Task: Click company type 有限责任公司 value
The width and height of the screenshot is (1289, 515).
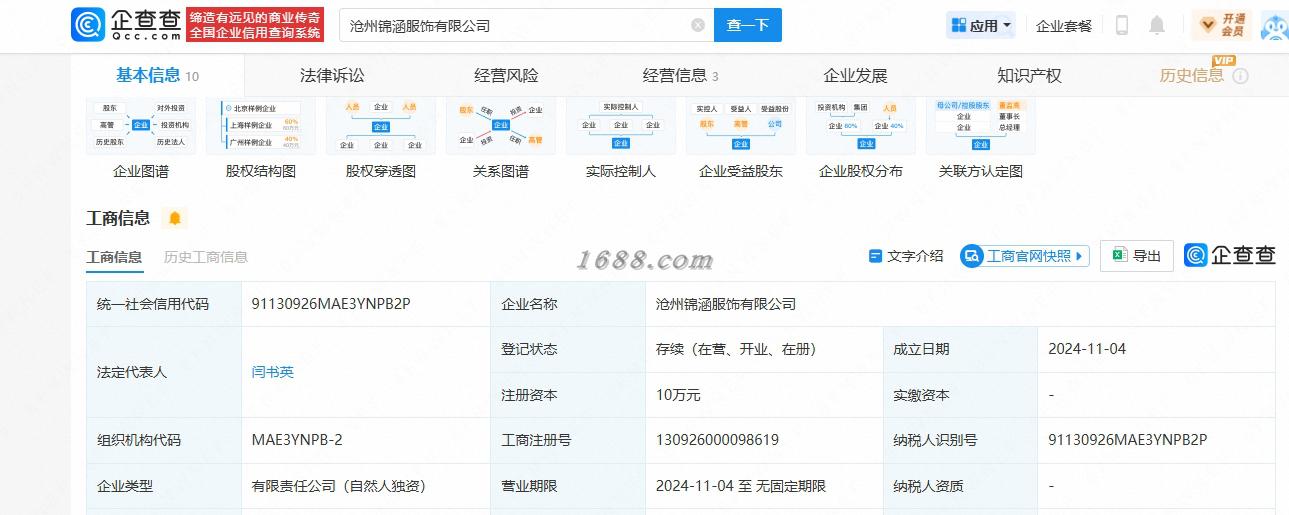Action: [339, 486]
